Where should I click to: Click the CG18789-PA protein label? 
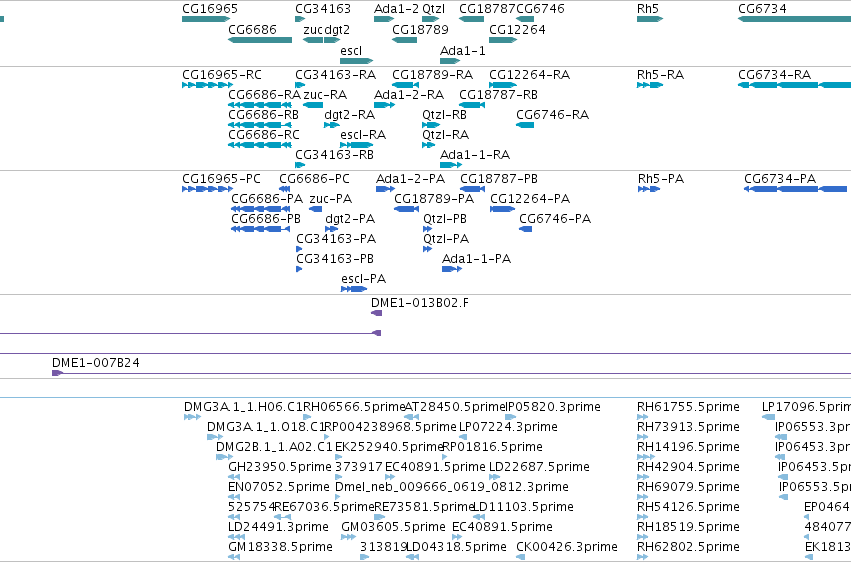434,199
